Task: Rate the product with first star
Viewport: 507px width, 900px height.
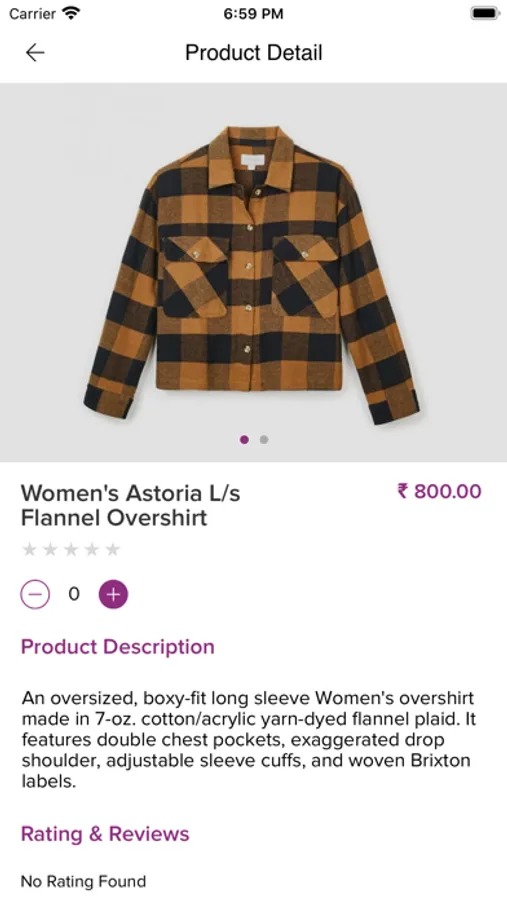Action: (x=29, y=550)
